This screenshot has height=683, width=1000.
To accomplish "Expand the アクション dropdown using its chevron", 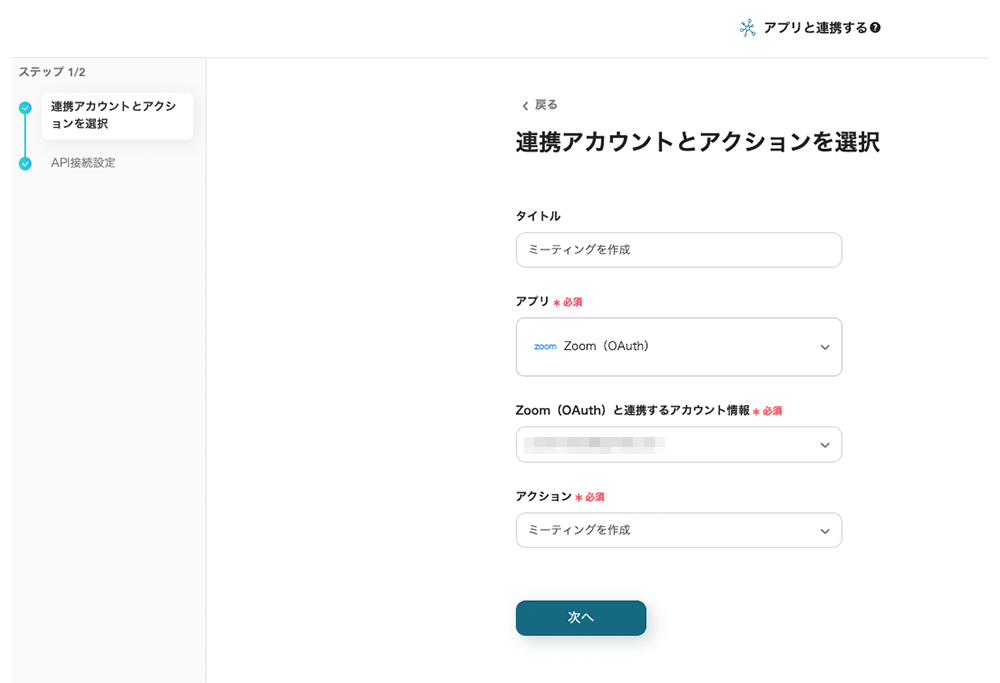I will [824, 531].
